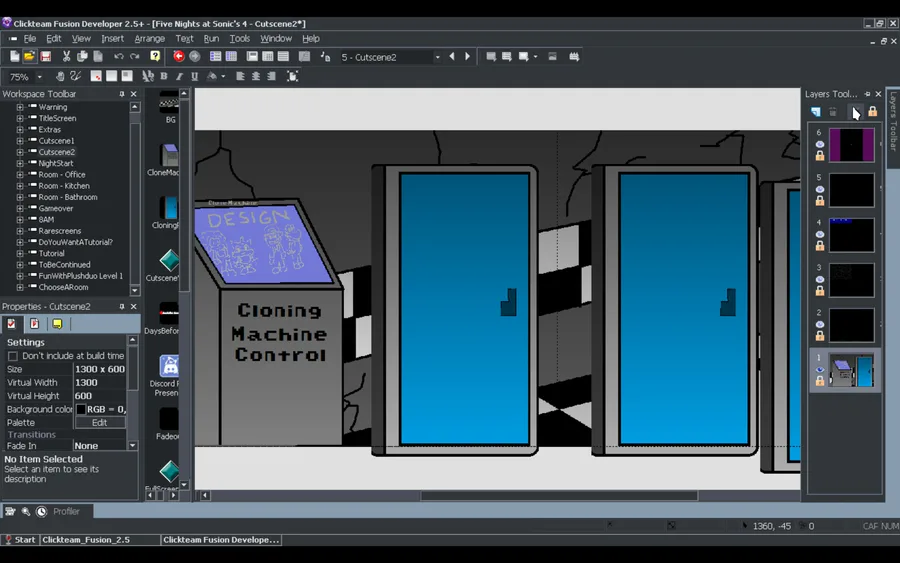The image size is (900, 563).
Task: Redo the last undone action
Action: (x=135, y=56)
